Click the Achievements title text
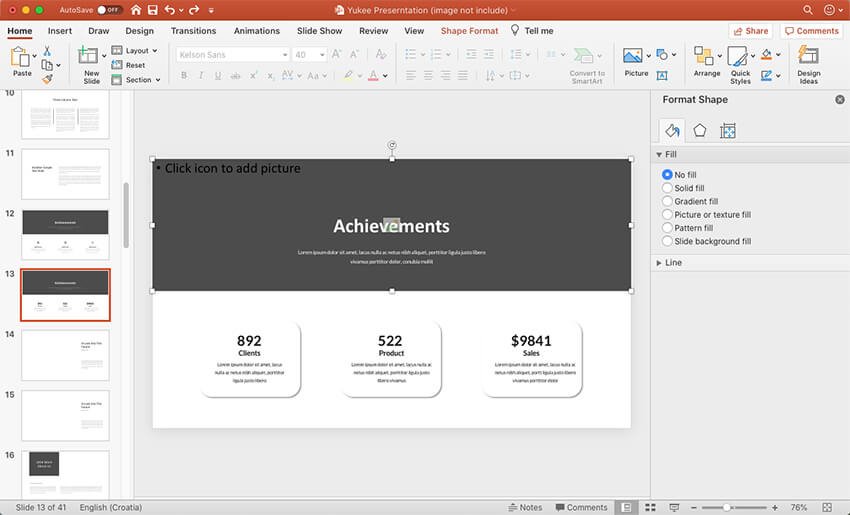This screenshot has height=515, width=850. (391, 226)
